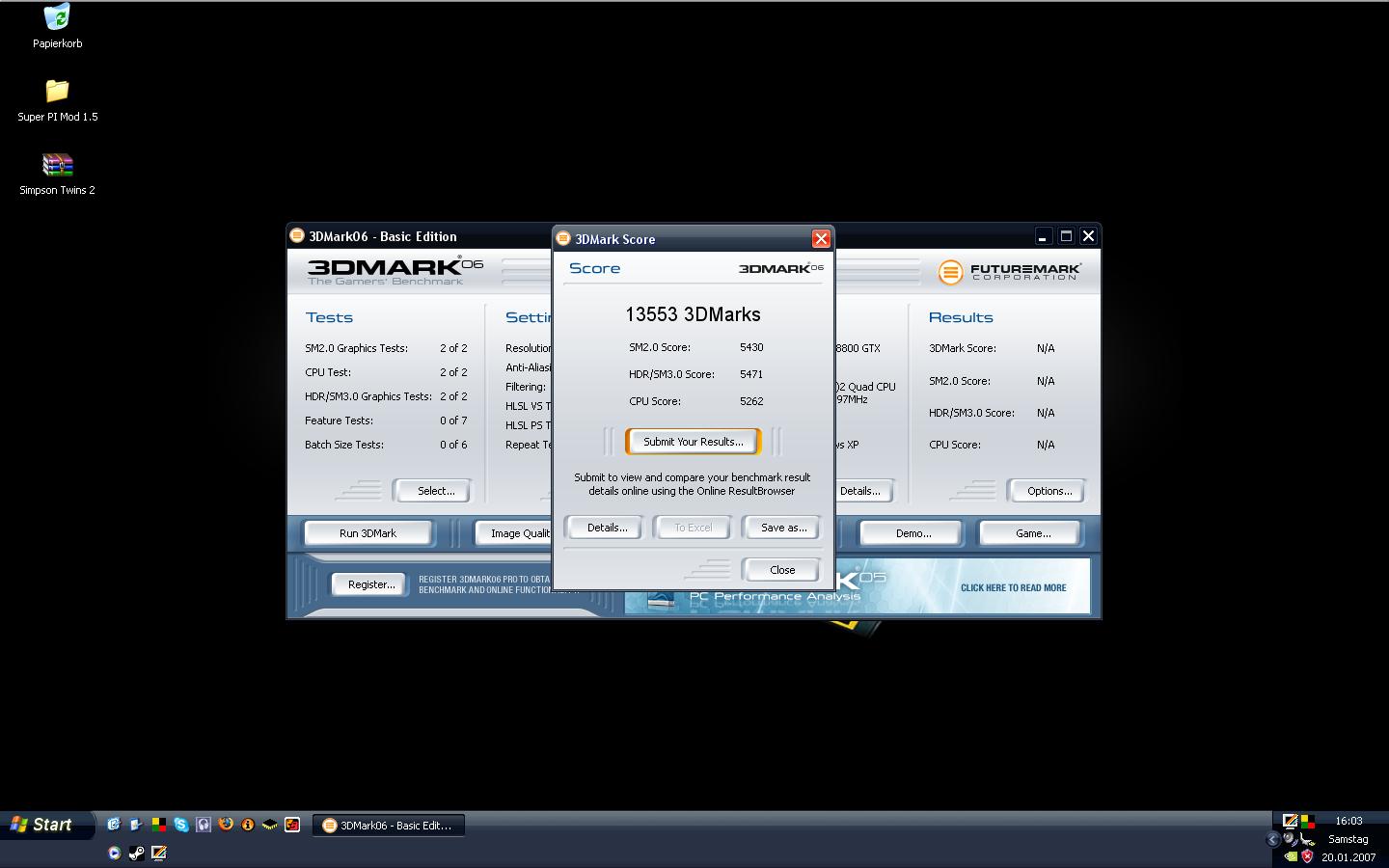Open the yellow chip icon in quick launch
Viewport: 1389px width, 868px height.
(x=270, y=825)
